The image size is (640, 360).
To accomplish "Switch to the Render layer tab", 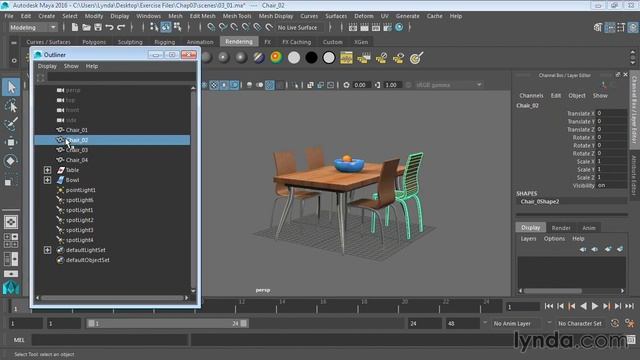I will tap(561, 228).
